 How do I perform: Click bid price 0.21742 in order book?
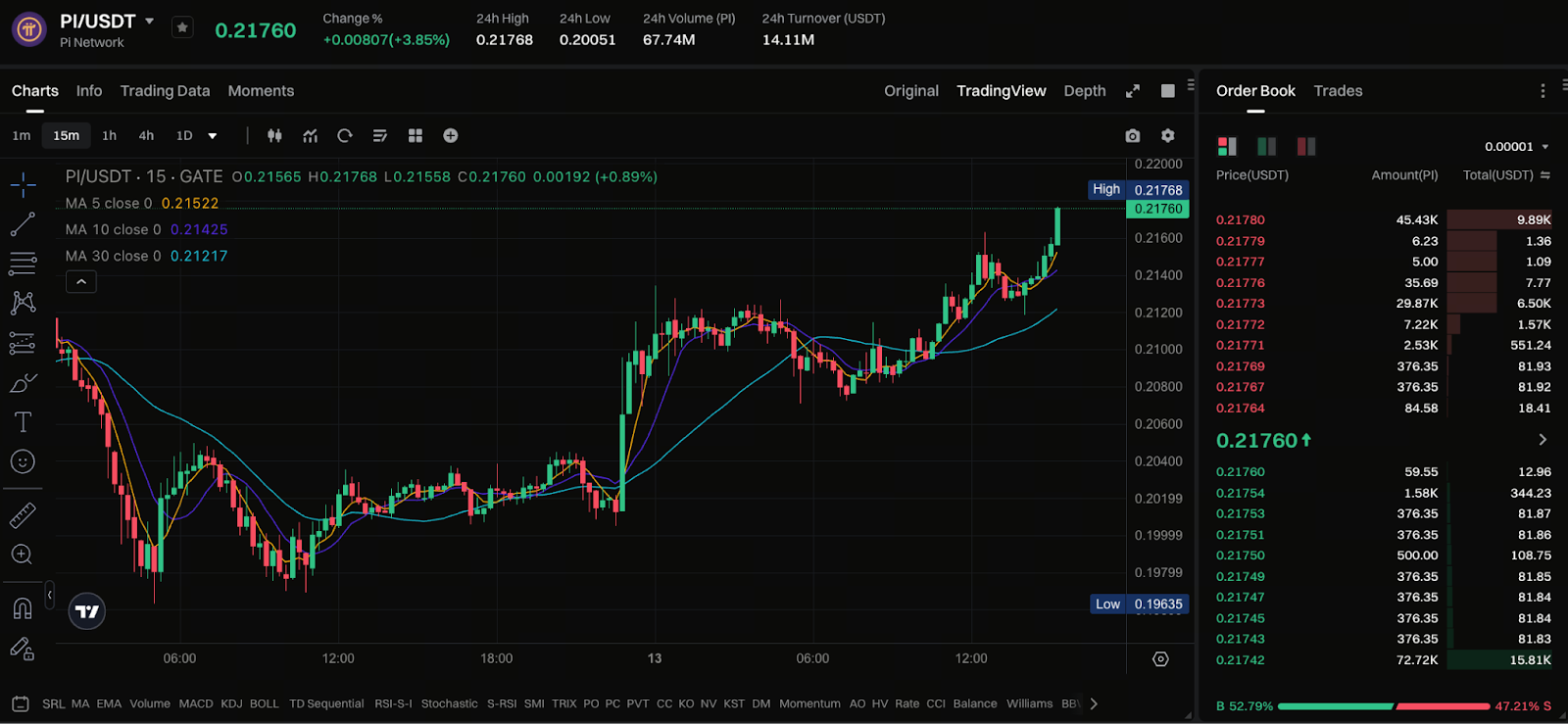[x=1241, y=660]
